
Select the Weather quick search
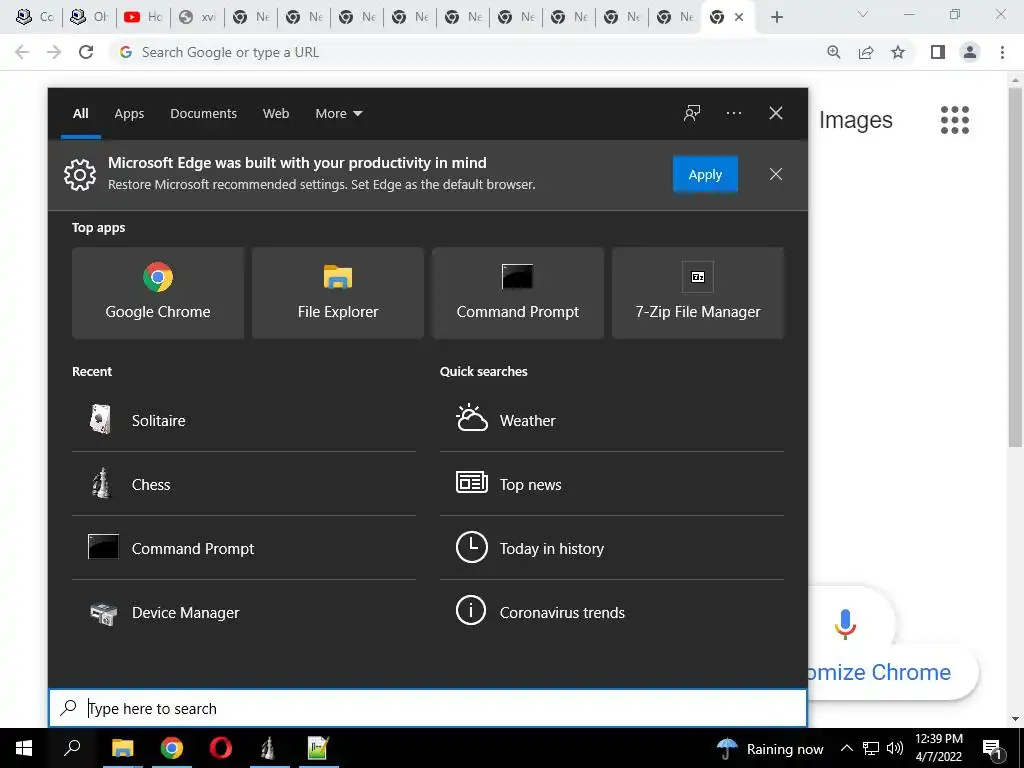[x=612, y=420]
